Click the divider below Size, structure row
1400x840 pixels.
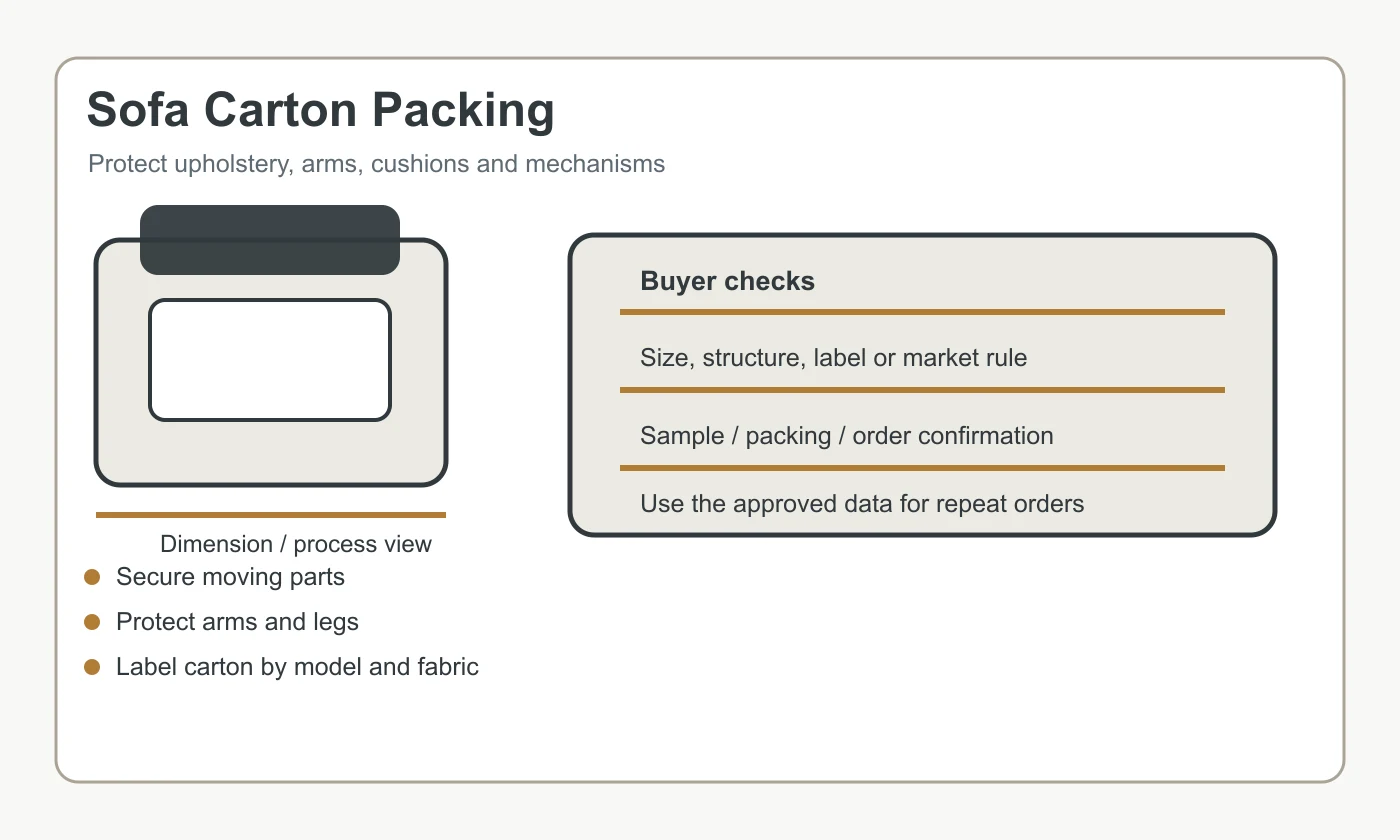tap(922, 390)
